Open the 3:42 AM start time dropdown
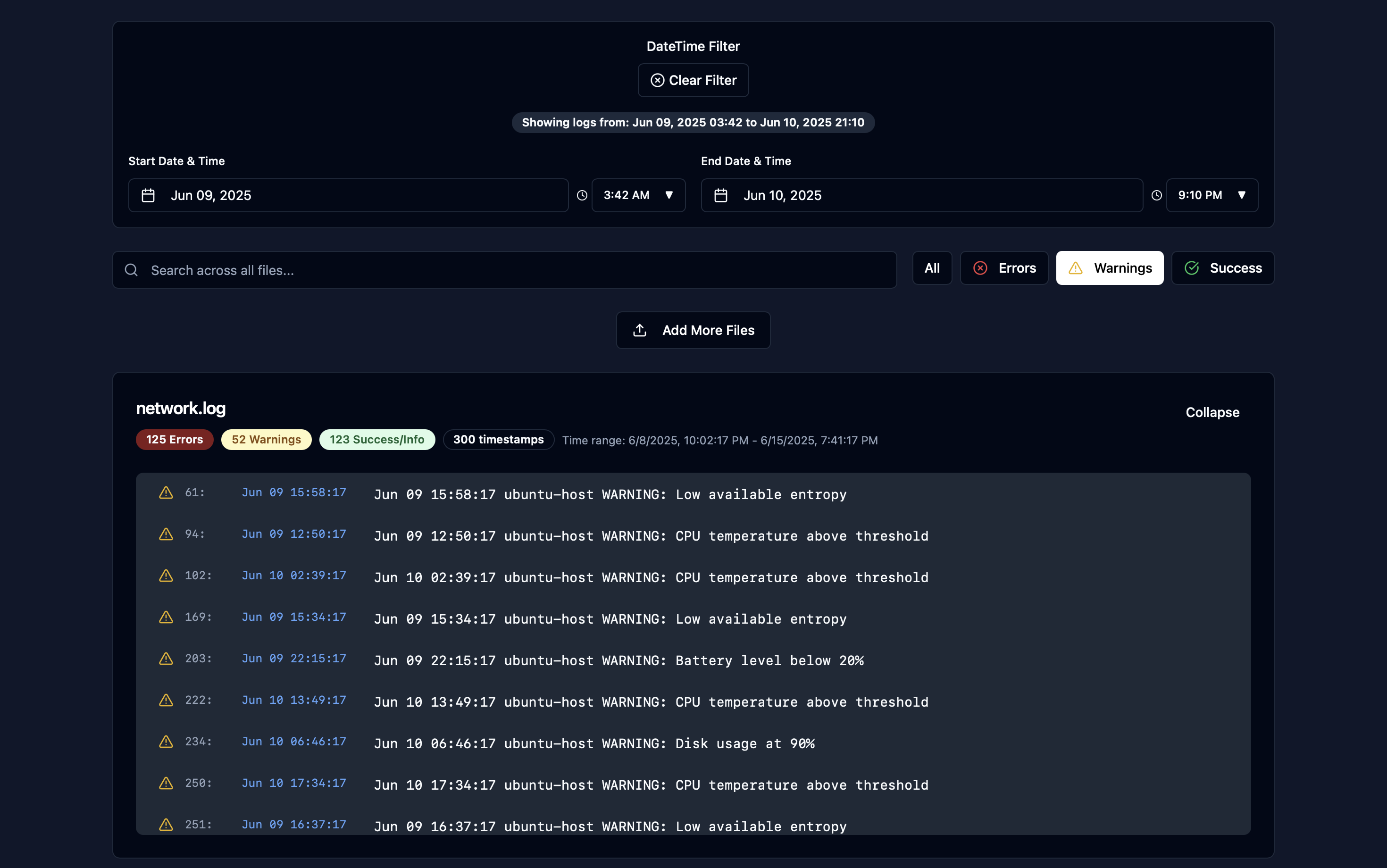This screenshot has width=1387, height=868. coord(638,195)
